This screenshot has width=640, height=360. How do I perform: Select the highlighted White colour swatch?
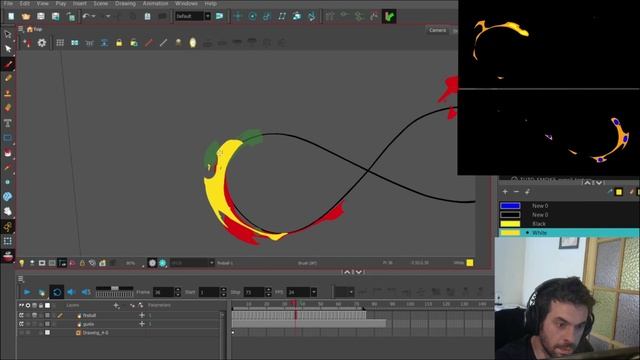[510, 233]
